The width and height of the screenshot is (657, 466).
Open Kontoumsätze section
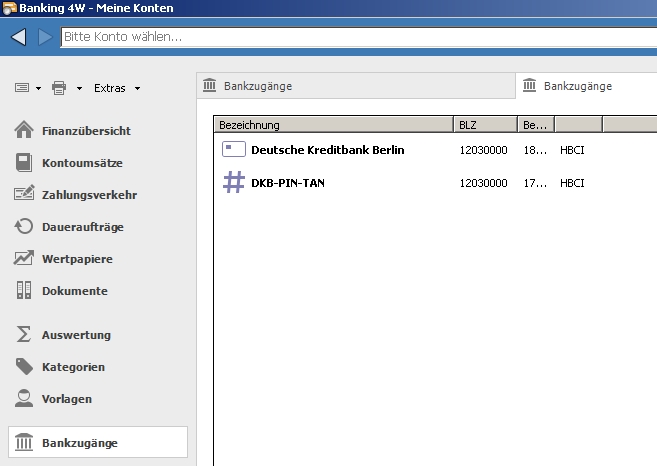tap(82, 163)
